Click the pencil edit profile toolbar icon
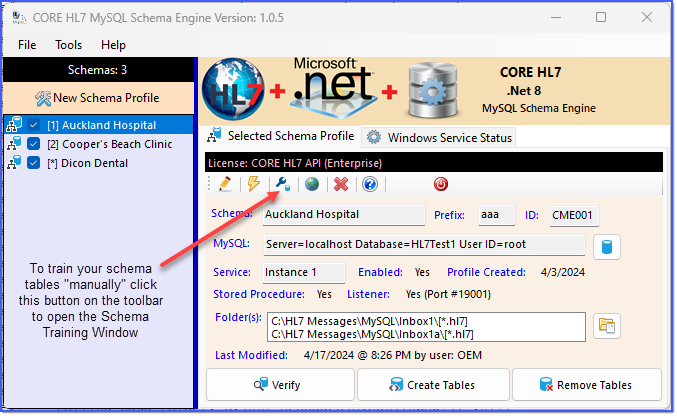The image size is (677, 416). [x=225, y=184]
